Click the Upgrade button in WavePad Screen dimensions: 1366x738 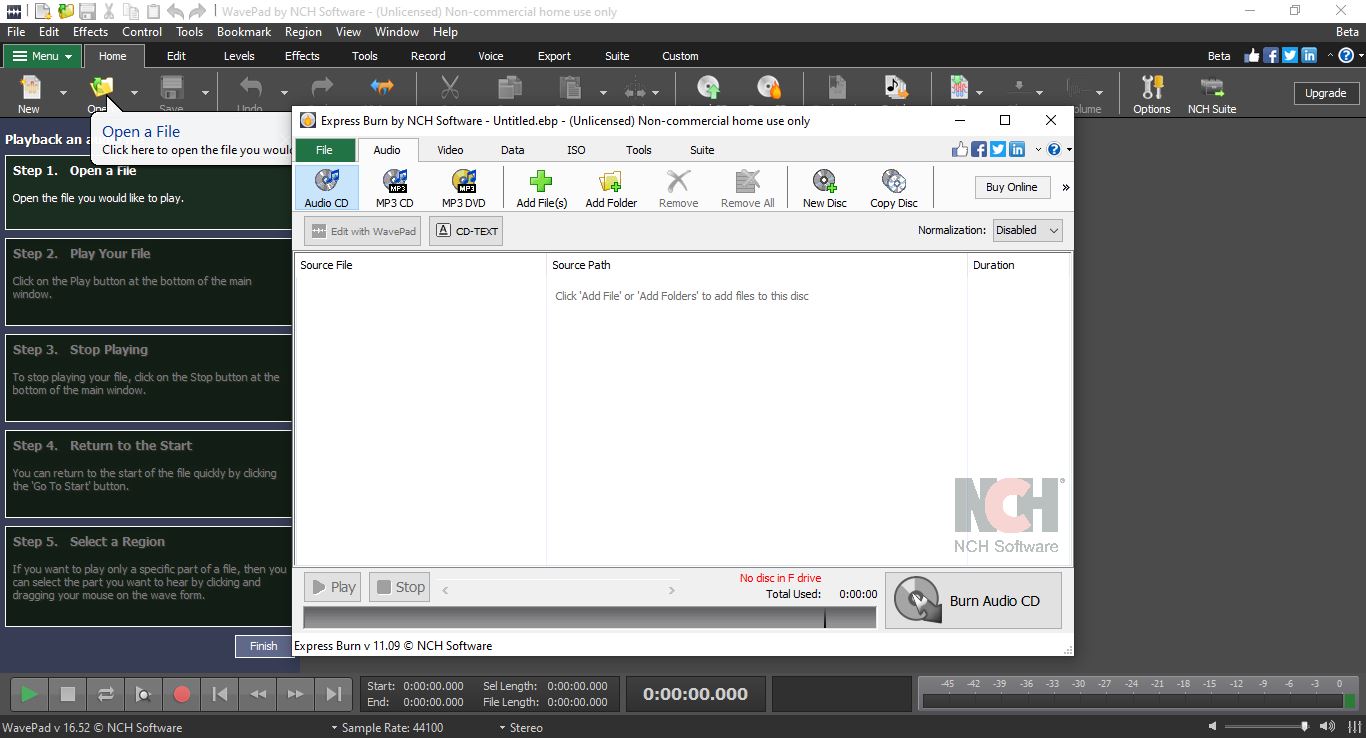tap(1325, 93)
